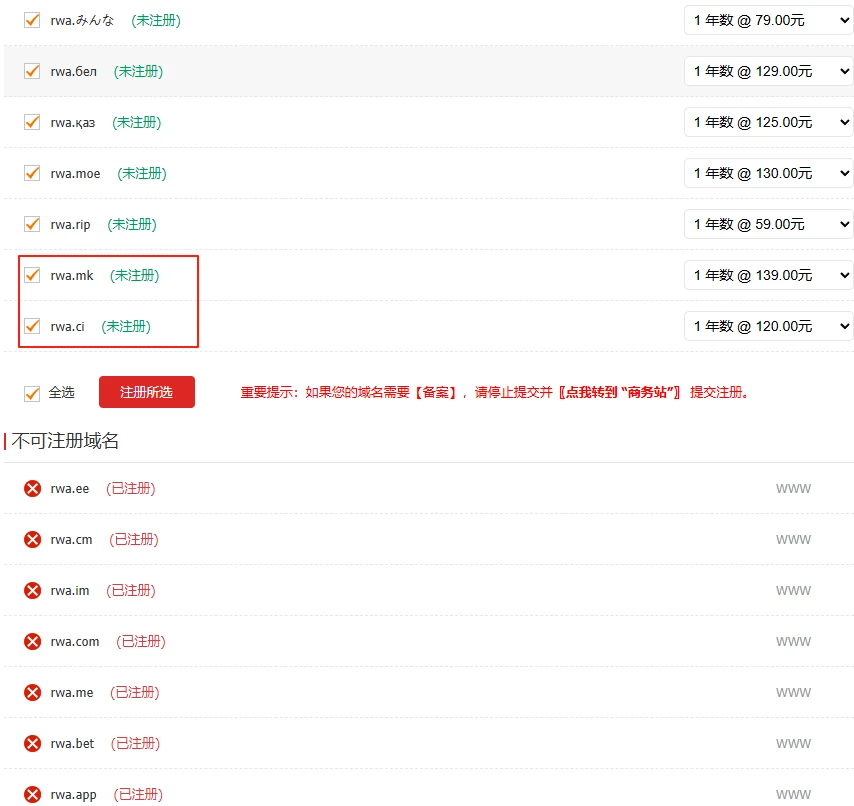Uncheck the rwa.mk domain checkbox

[x=32, y=275]
